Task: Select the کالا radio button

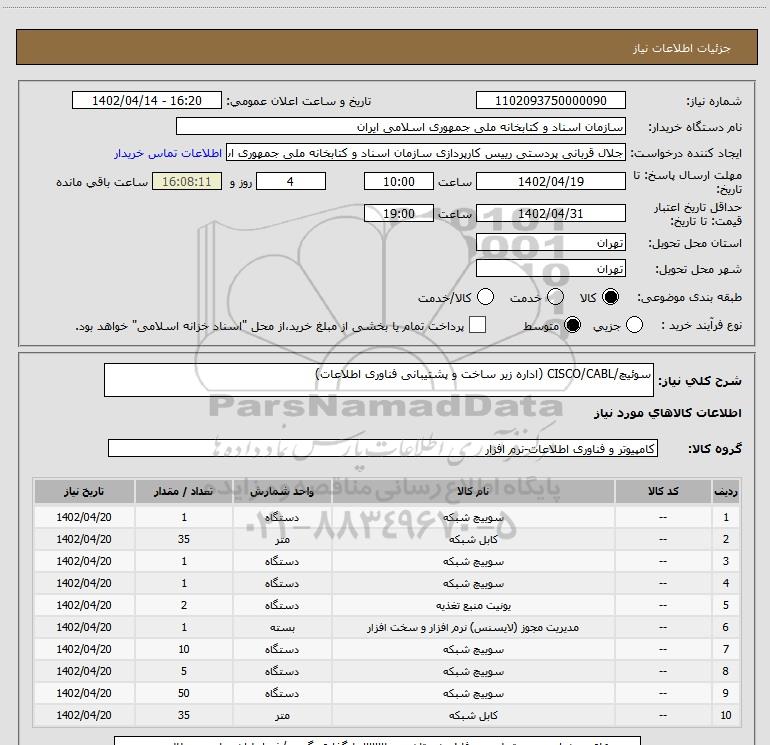Action: [610, 297]
